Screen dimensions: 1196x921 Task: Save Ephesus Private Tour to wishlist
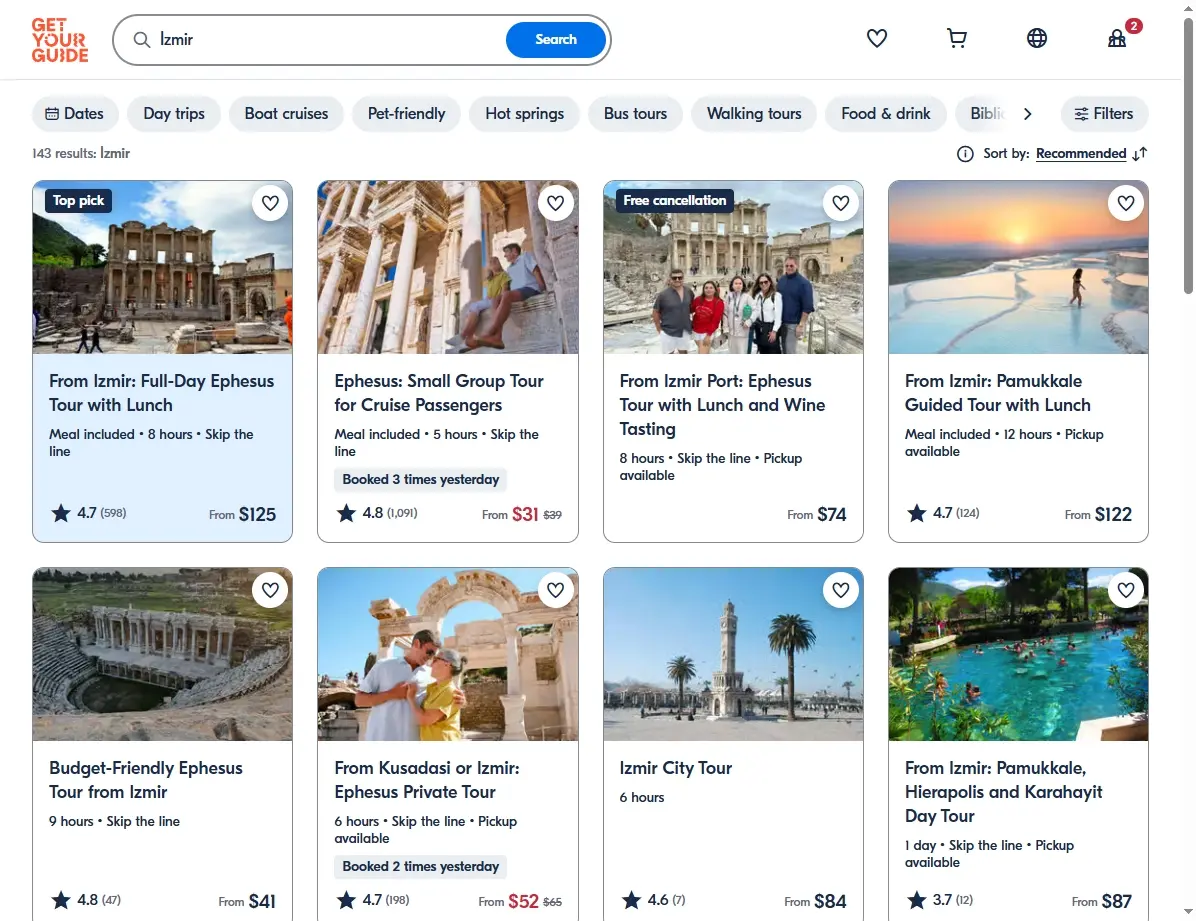coord(555,590)
